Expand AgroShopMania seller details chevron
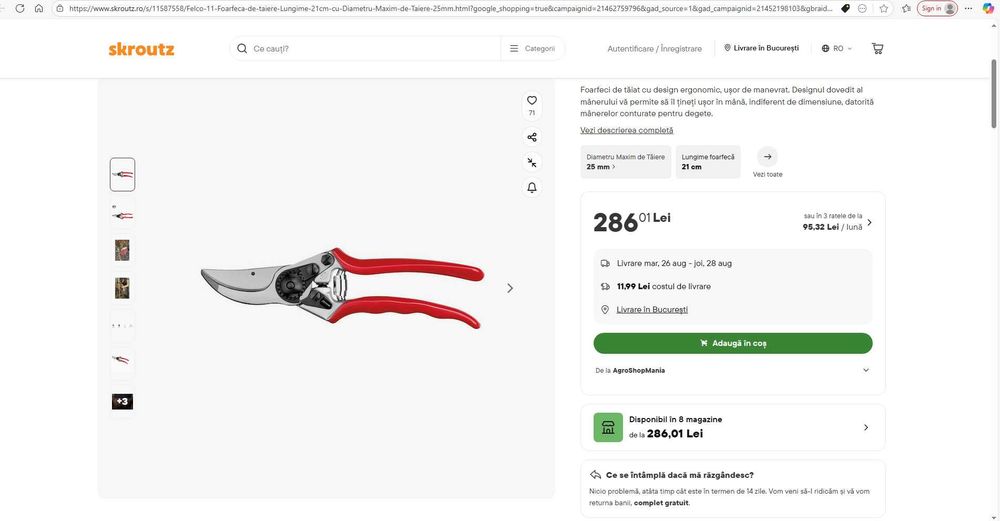 [865, 370]
